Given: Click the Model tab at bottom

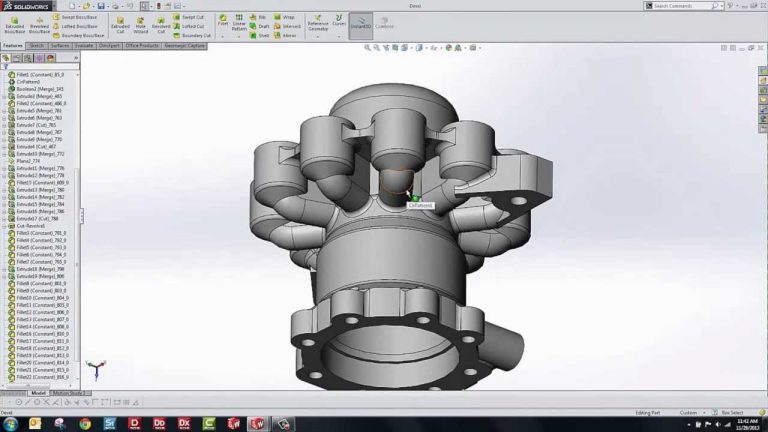Looking at the screenshot, I should 38,393.
